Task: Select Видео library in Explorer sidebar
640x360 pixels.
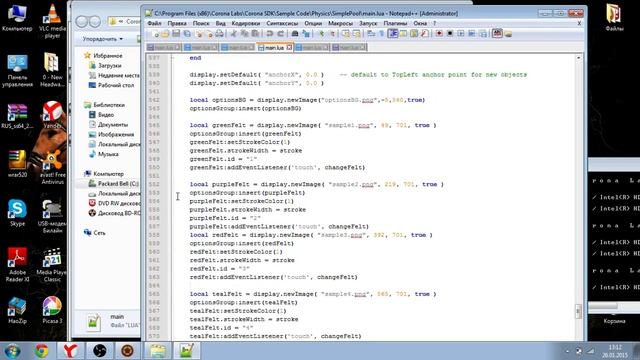Action: pyautogui.click(x=102, y=115)
